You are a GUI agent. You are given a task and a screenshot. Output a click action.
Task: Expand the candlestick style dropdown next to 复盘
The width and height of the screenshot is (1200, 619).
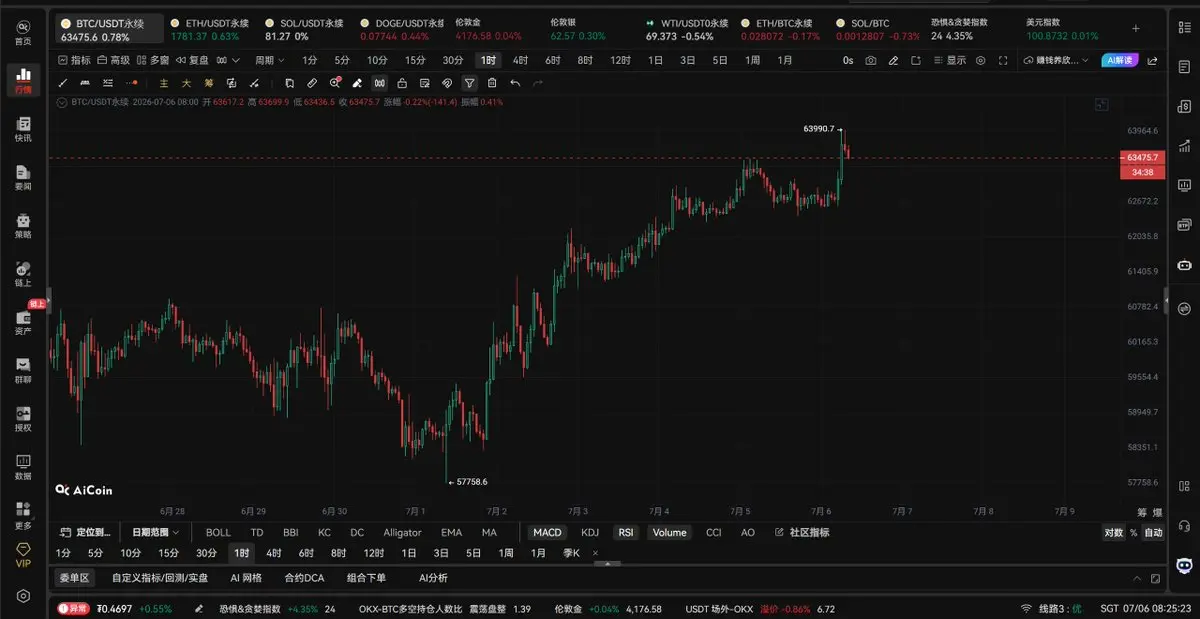229,60
